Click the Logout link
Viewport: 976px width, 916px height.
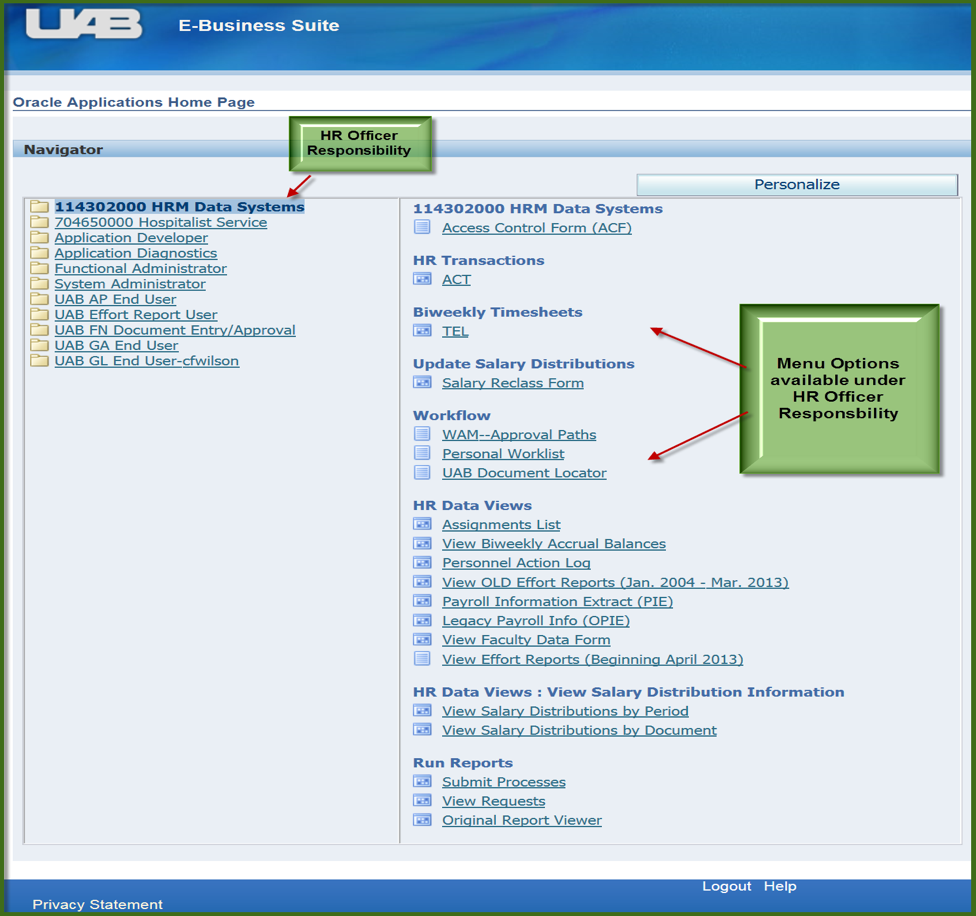pyautogui.click(x=726, y=886)
